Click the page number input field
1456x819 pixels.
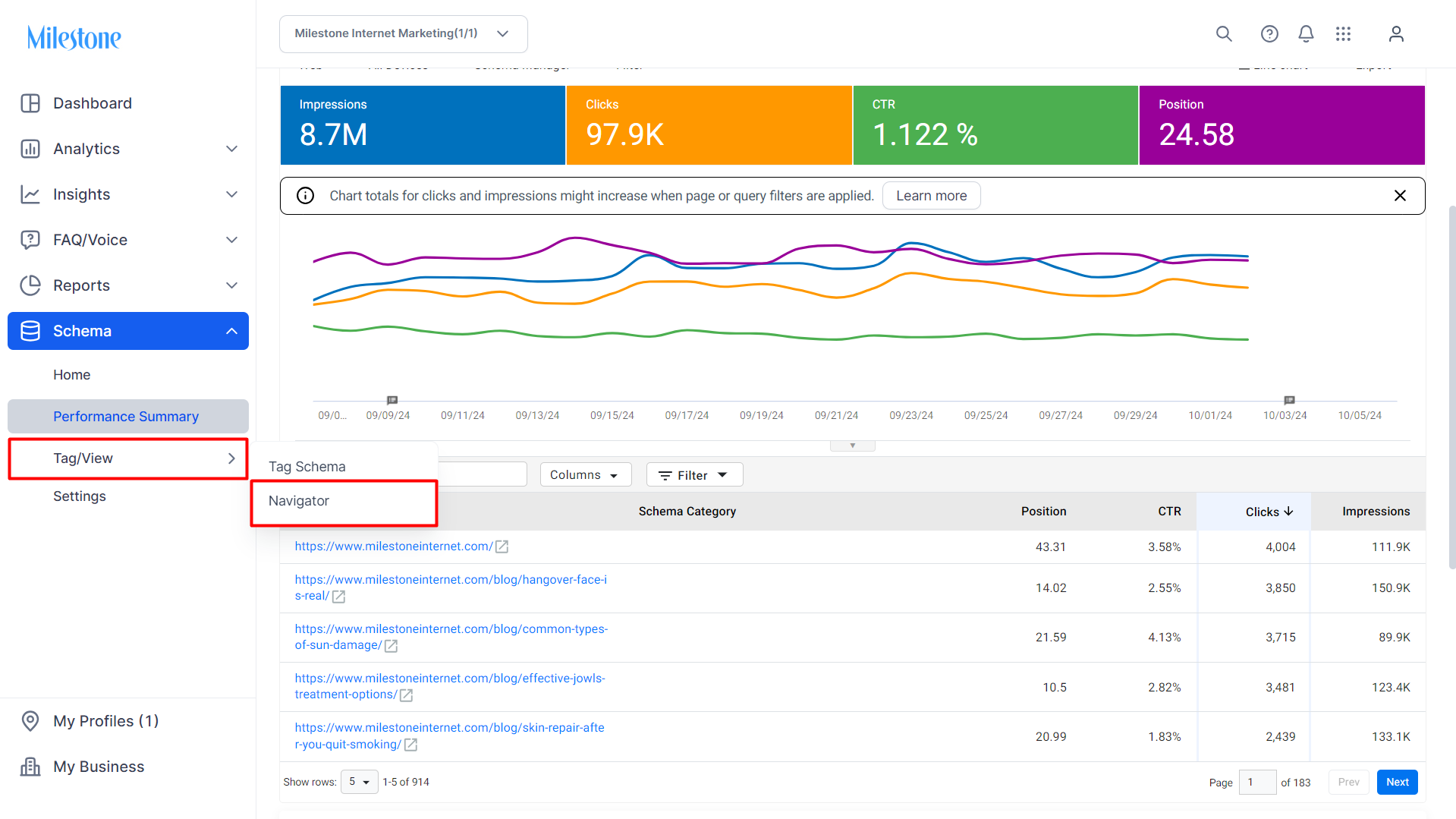tap(1257, 782)
